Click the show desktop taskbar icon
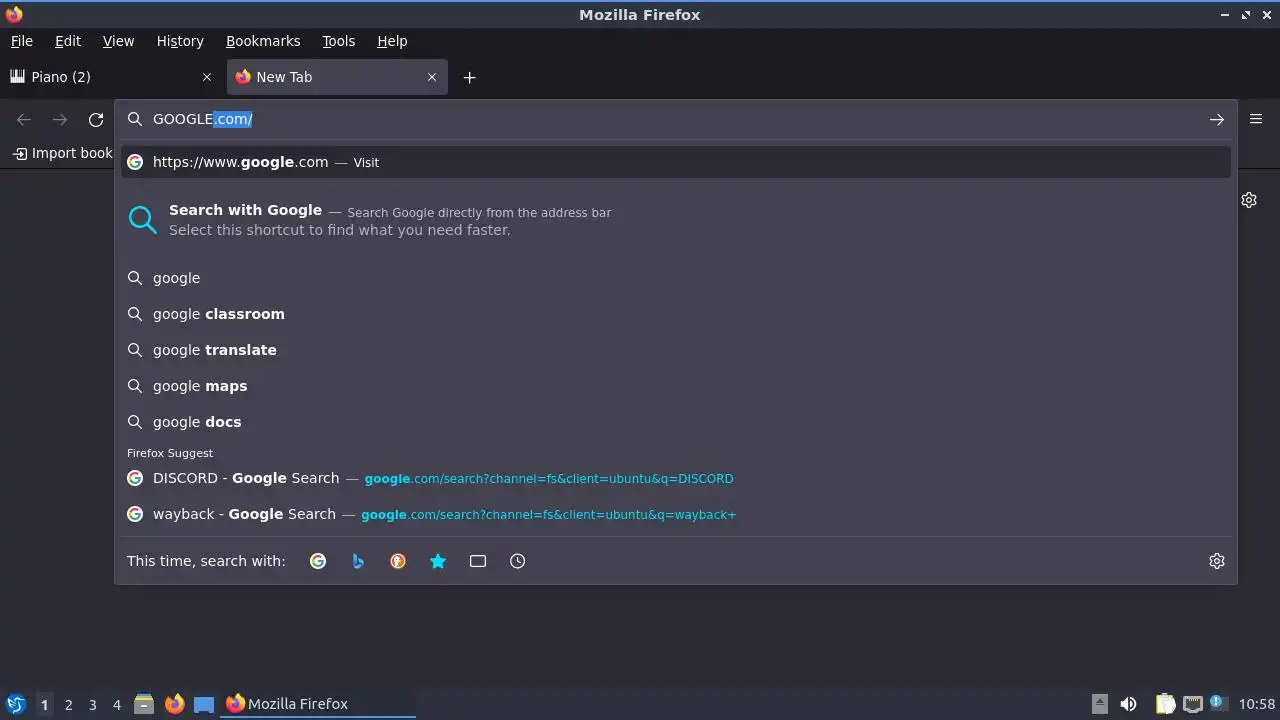1280x720 pixels. 204,704
